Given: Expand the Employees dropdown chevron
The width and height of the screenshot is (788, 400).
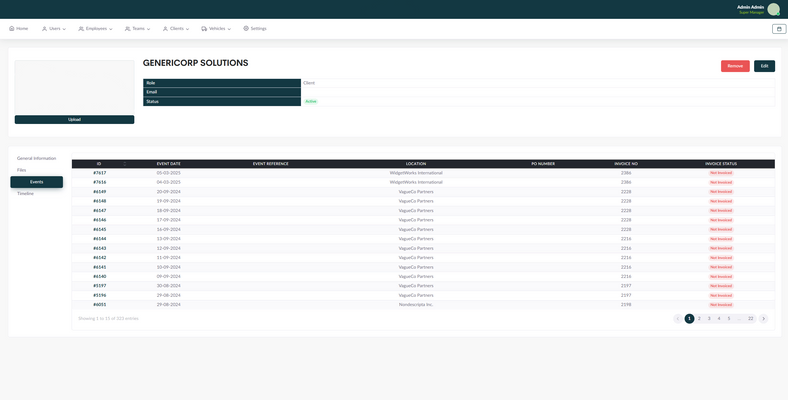Looking at the screenshot, I should pos(111,29).
